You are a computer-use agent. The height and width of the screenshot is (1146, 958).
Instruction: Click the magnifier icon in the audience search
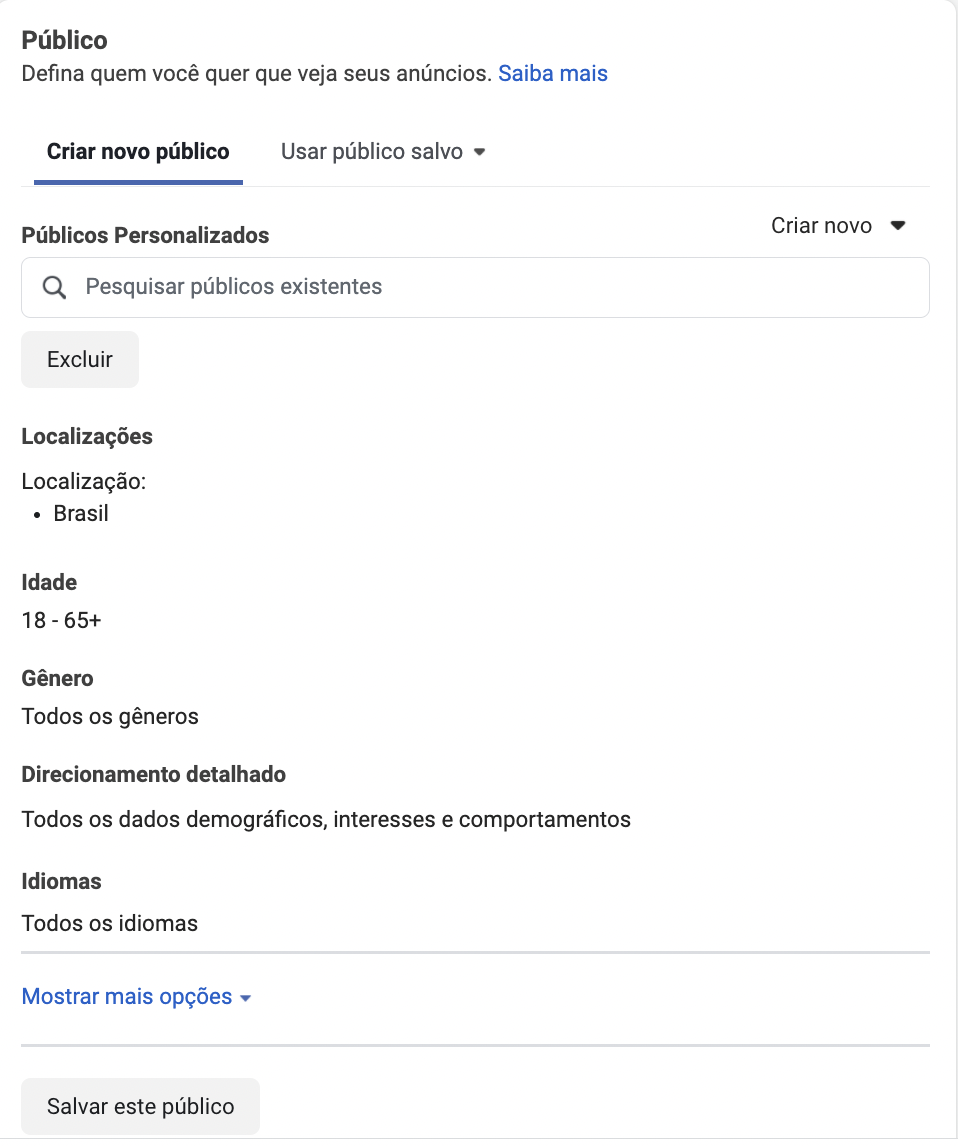point(54,287)
